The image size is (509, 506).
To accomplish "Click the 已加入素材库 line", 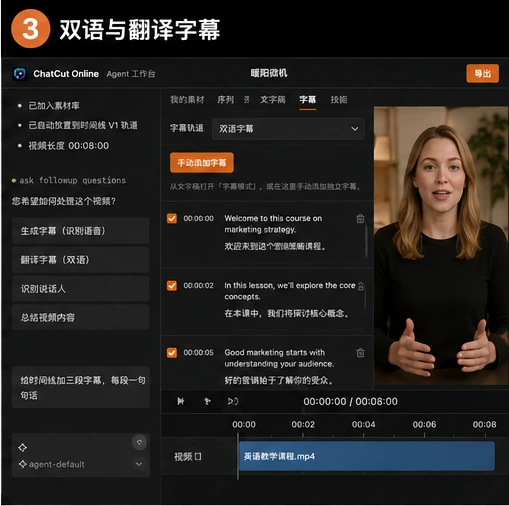I will pyautogui.click(x=54, y=106).
